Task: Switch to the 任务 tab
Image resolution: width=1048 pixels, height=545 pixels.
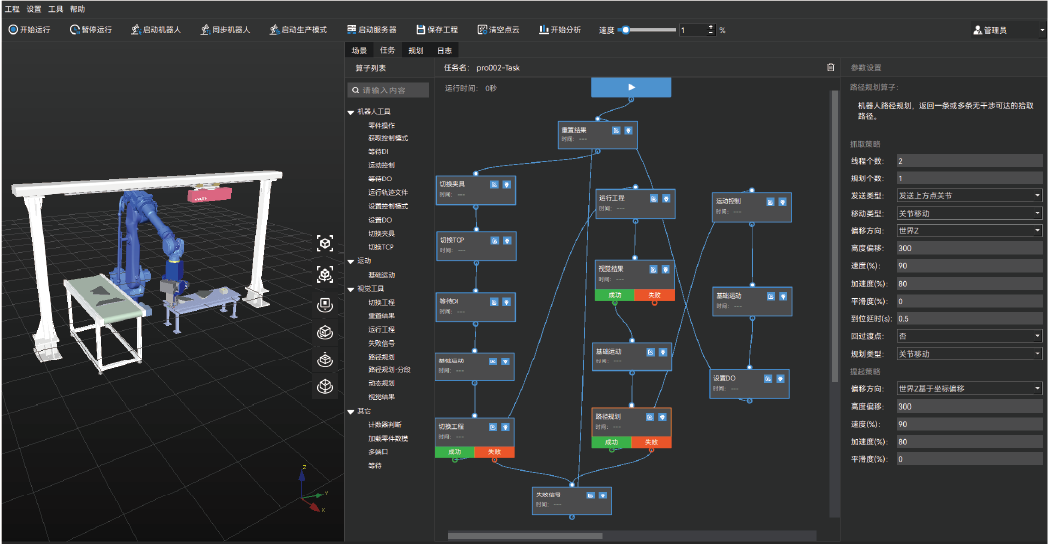Action: click(387, 50)
